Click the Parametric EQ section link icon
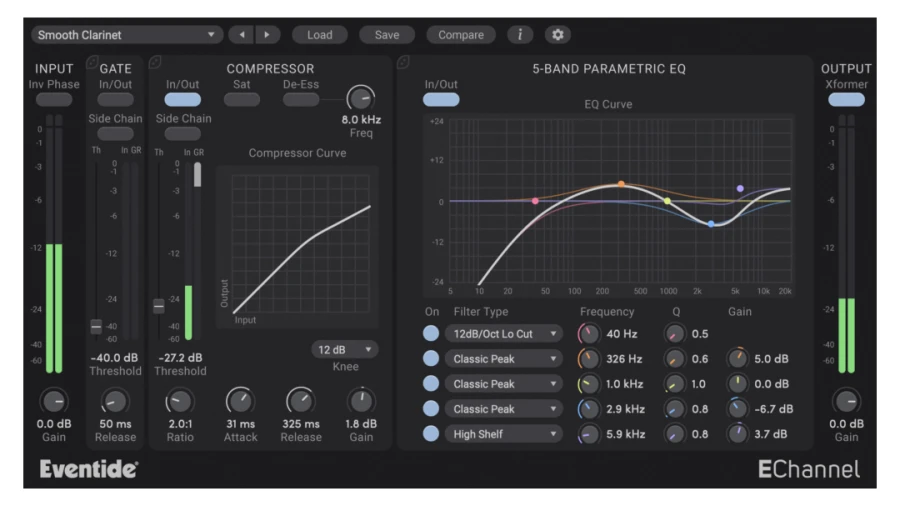 pos(403,62)
